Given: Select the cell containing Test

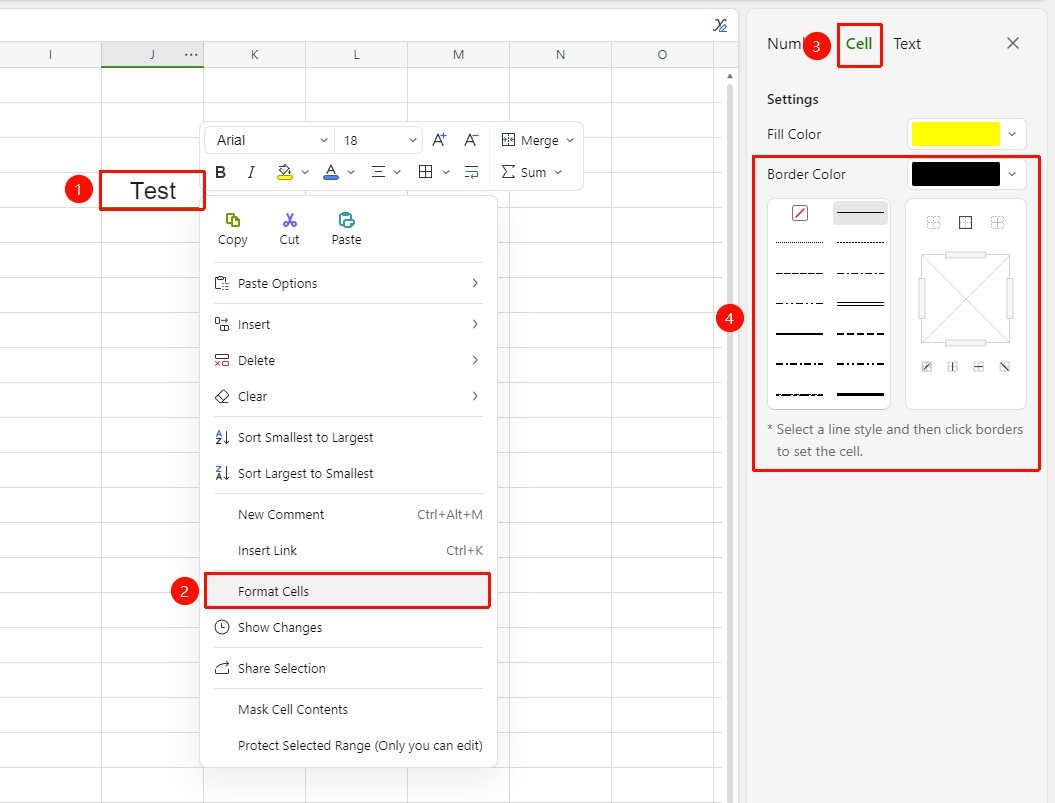Looking at the screenshot, I should tap(153, 190).
